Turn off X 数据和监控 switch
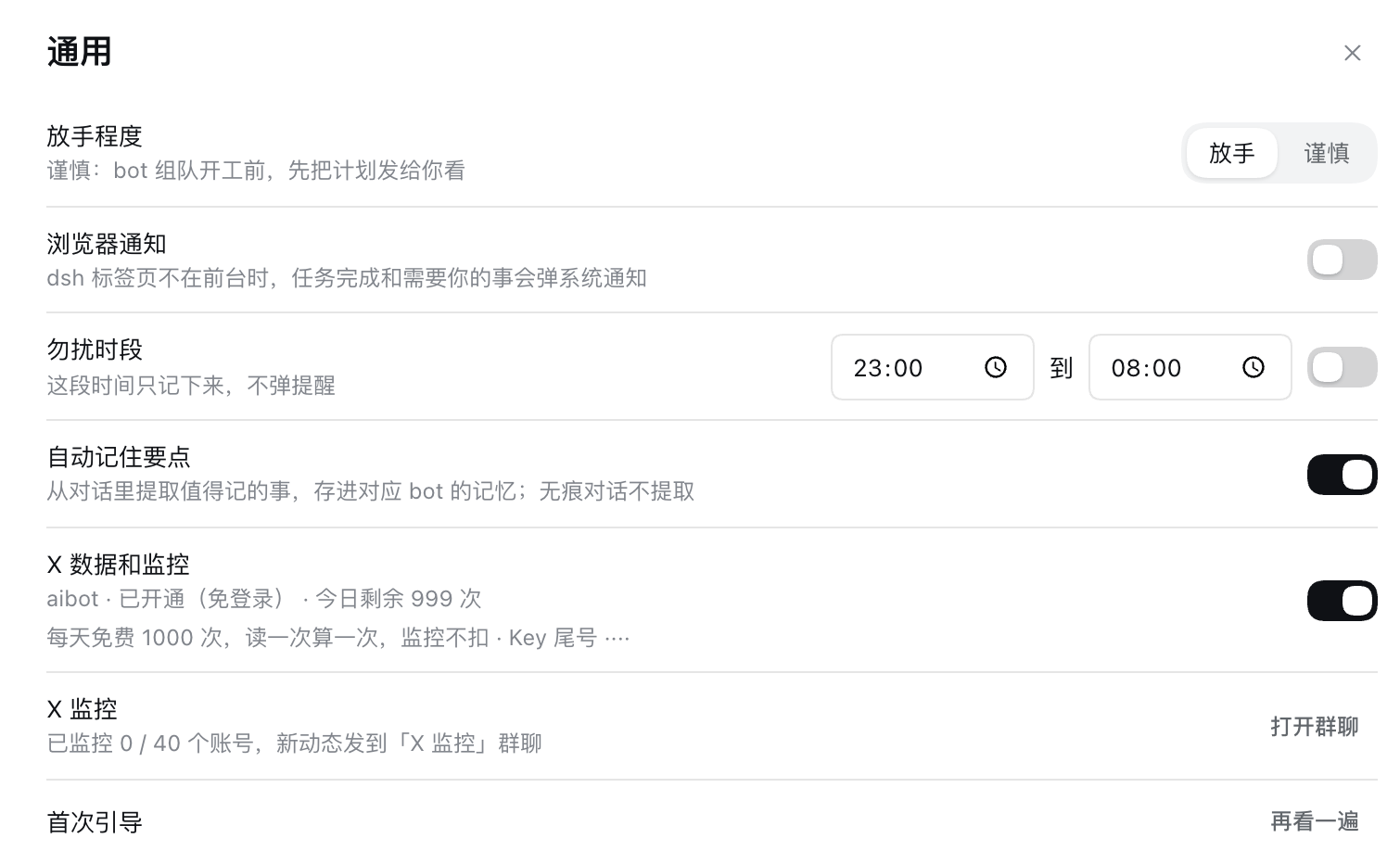The image size is (1400, 864). (x=1342, y=601)
